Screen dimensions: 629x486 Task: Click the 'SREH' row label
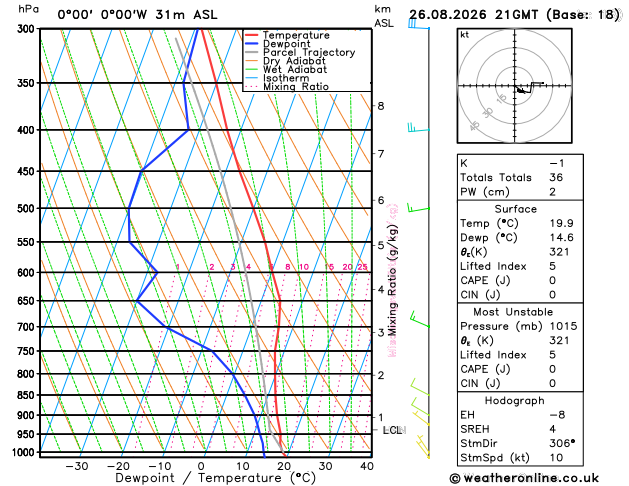tap(475, 429)
